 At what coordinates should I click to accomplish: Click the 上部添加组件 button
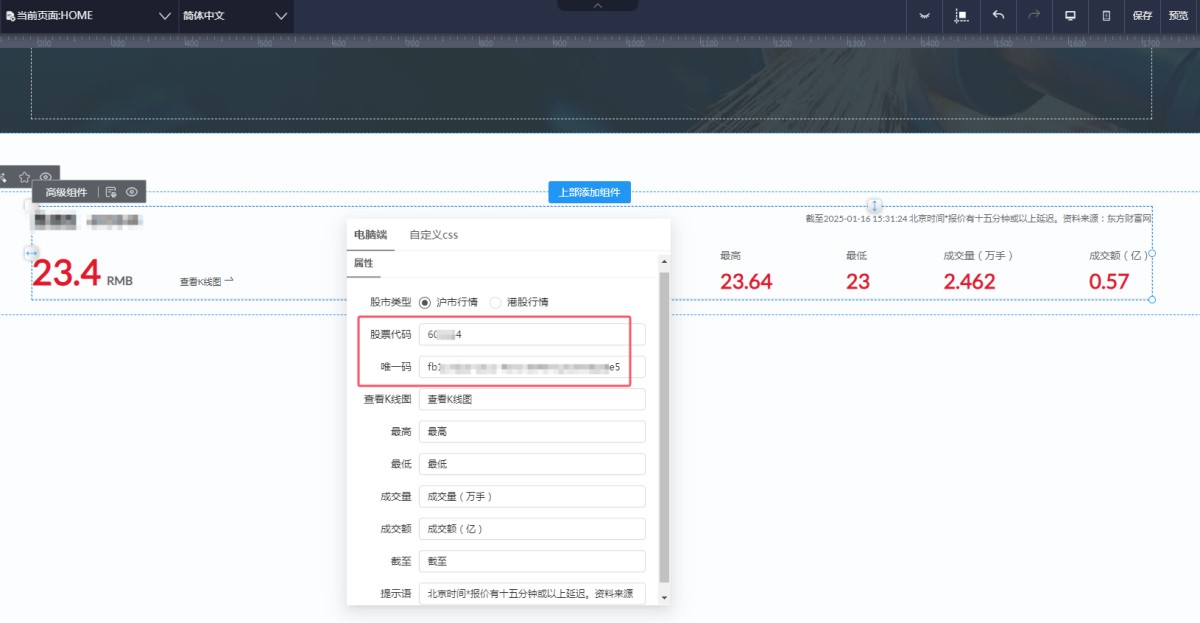[x=589, y=193]
